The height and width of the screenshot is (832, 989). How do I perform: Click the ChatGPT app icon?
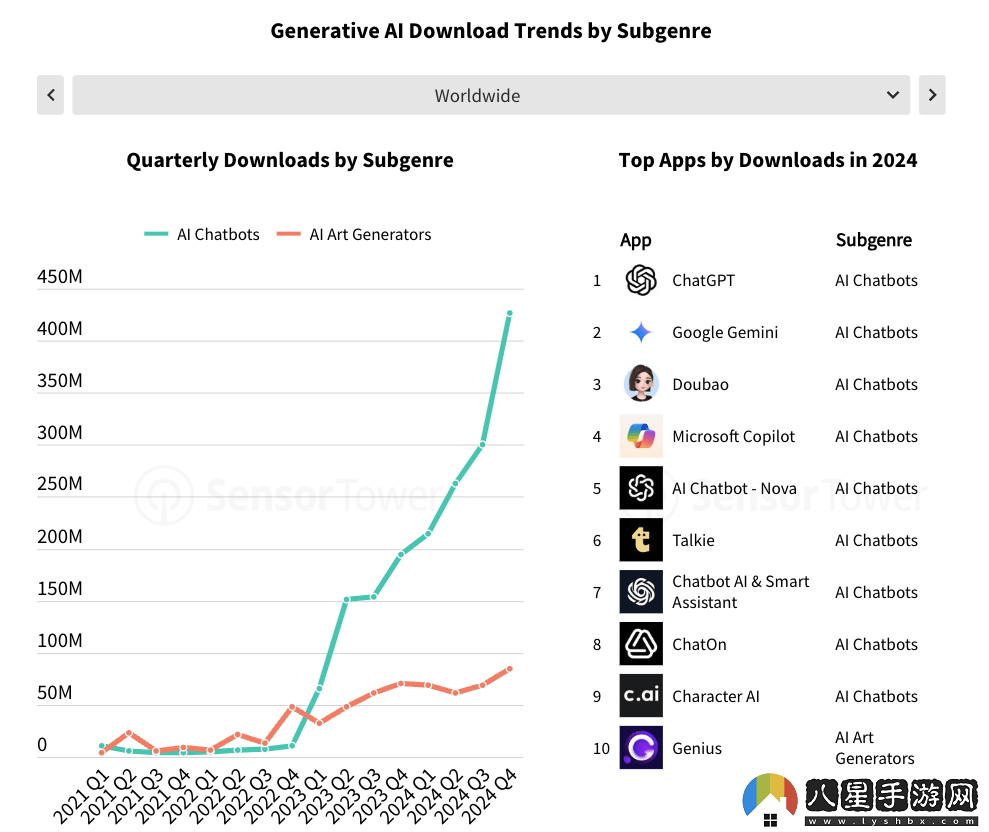tap(641, 280)
